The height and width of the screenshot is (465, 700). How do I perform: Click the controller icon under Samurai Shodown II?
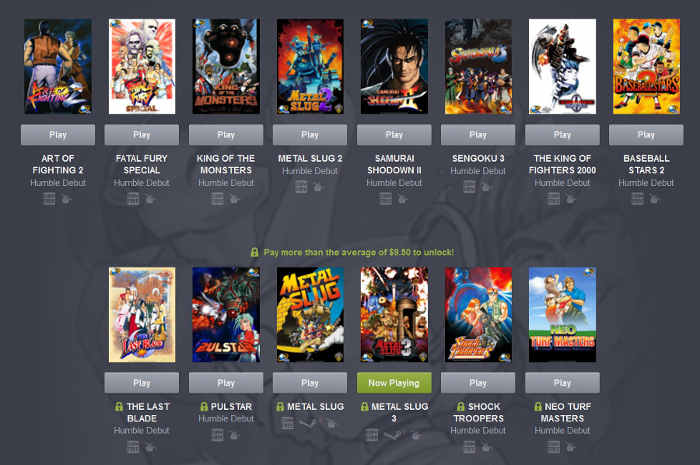tap(403, 199)
